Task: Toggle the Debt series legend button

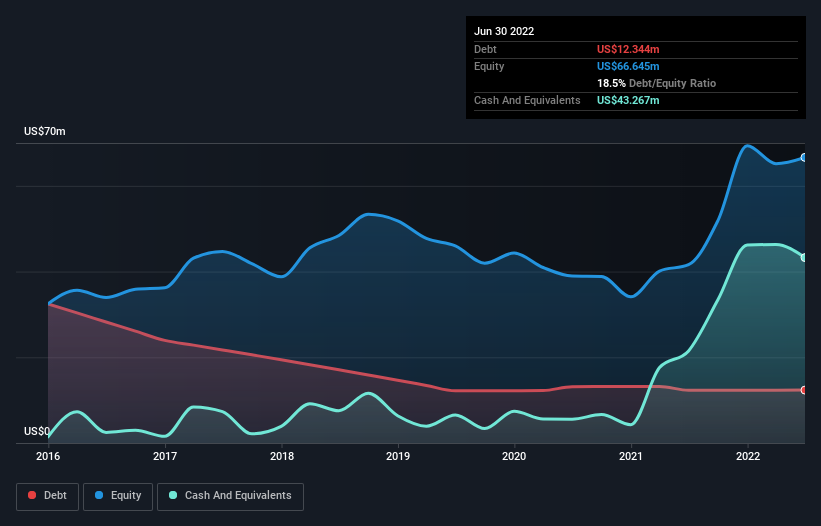Action: tap(48, 496)
